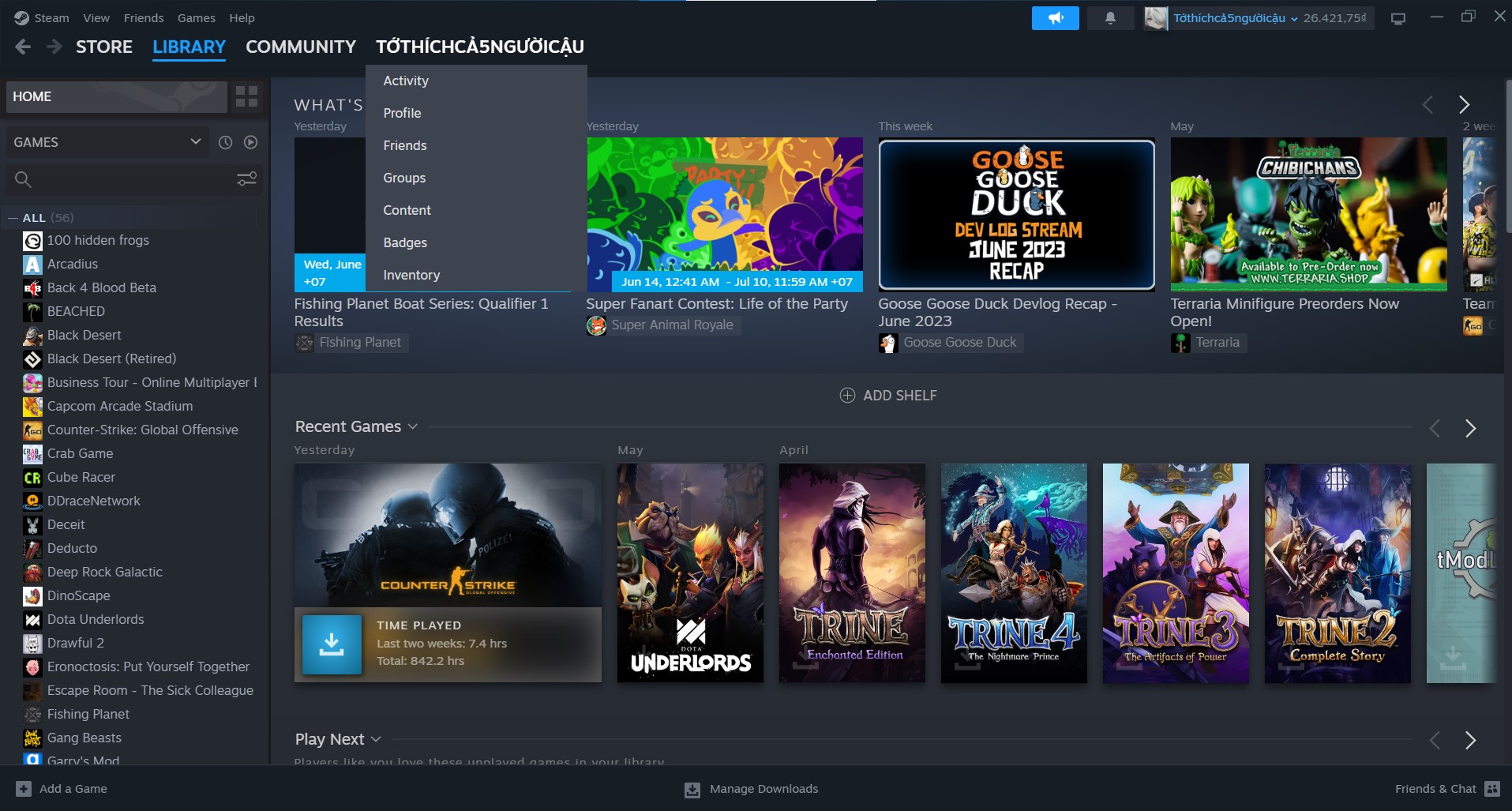
Task: Open Goose Goose Duck Devlog Recap article
Action: [1017, 215]
